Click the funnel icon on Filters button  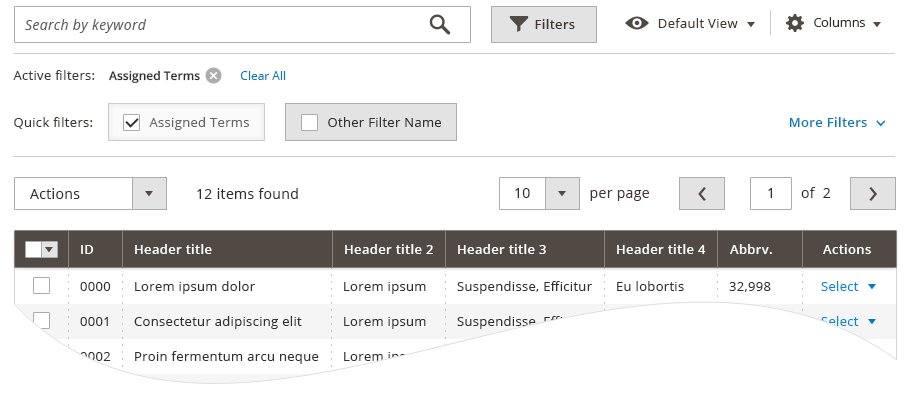[x=518, y=24]
